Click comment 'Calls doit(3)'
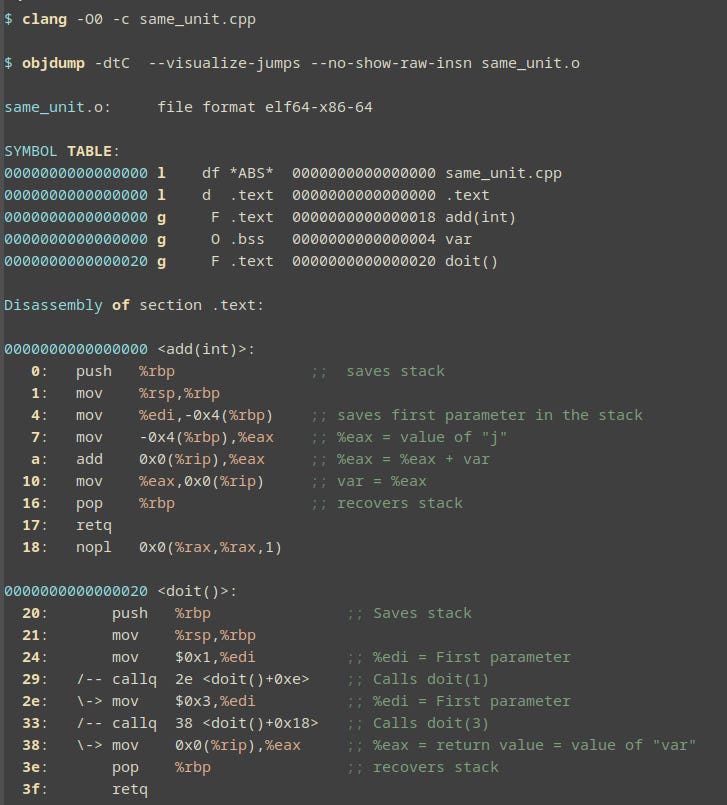The height and width of the screenshot is (805, 727). pos(431,723)
